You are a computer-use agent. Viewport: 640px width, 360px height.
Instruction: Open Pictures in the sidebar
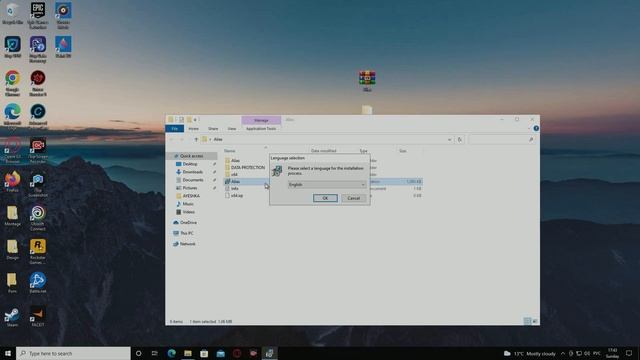point(190,188)
